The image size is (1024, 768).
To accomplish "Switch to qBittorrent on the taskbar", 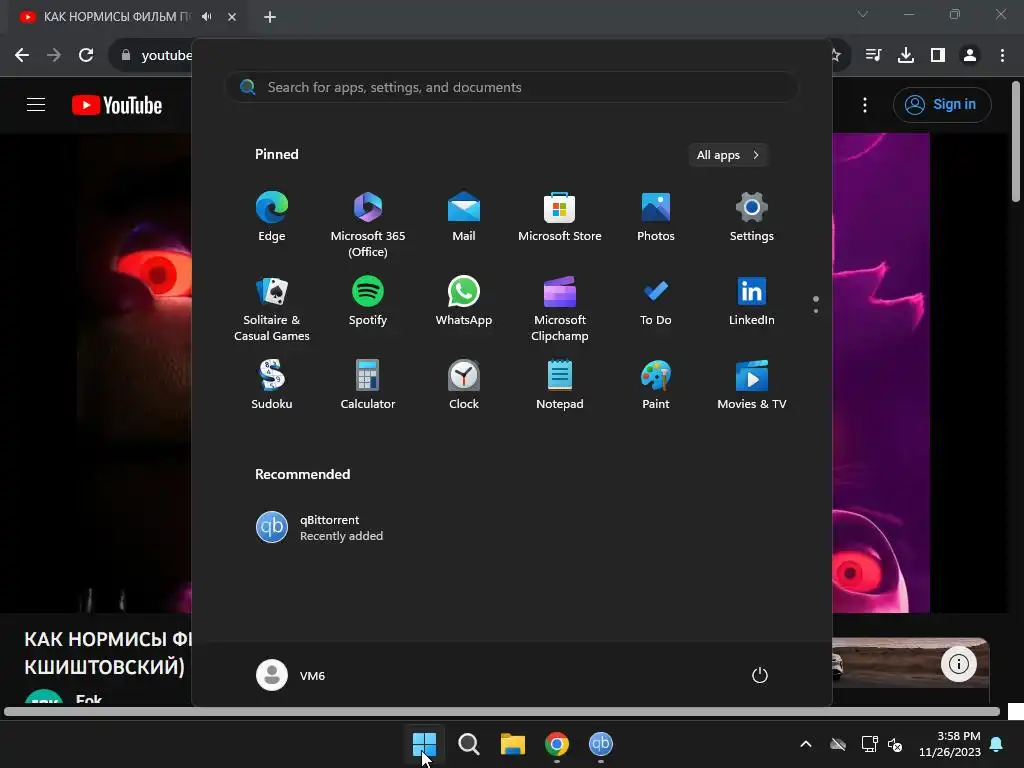I will [x=601, y=744].
